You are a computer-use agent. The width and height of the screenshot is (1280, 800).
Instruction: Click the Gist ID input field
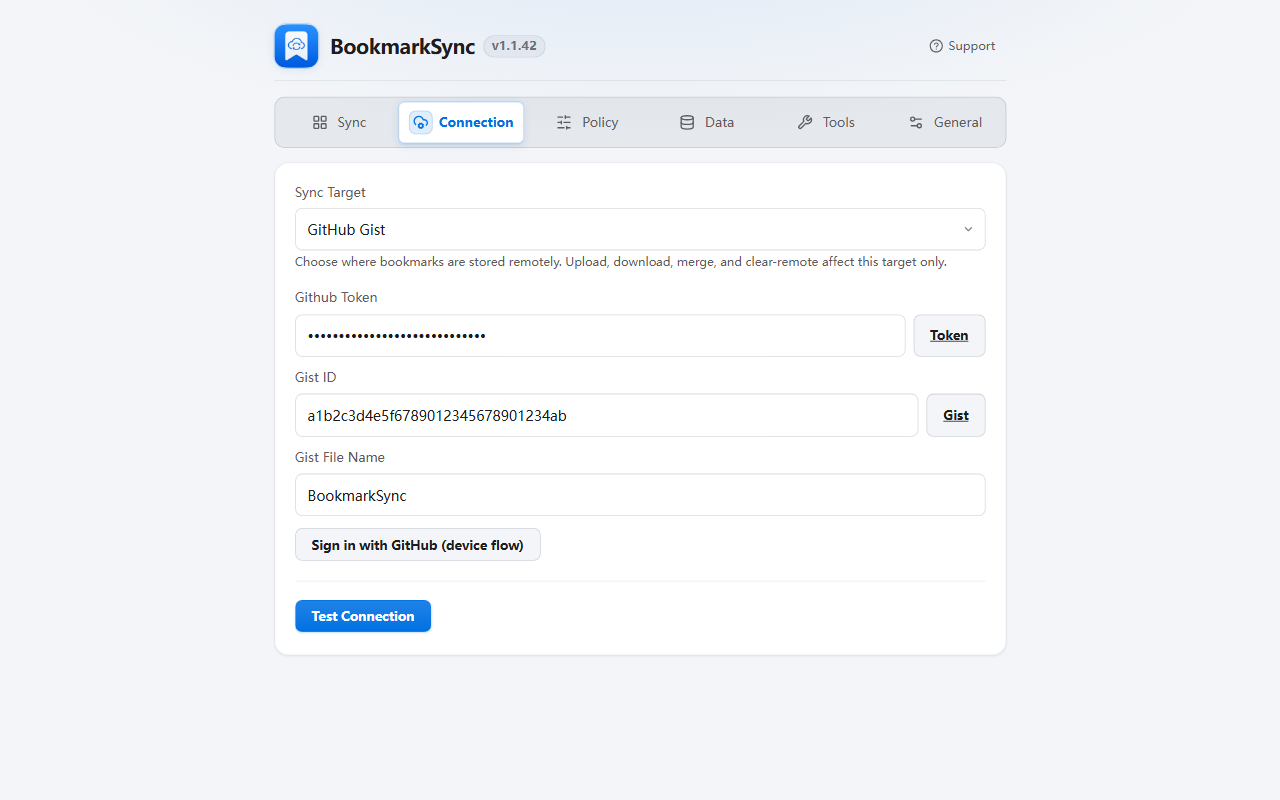click(606, 415)
